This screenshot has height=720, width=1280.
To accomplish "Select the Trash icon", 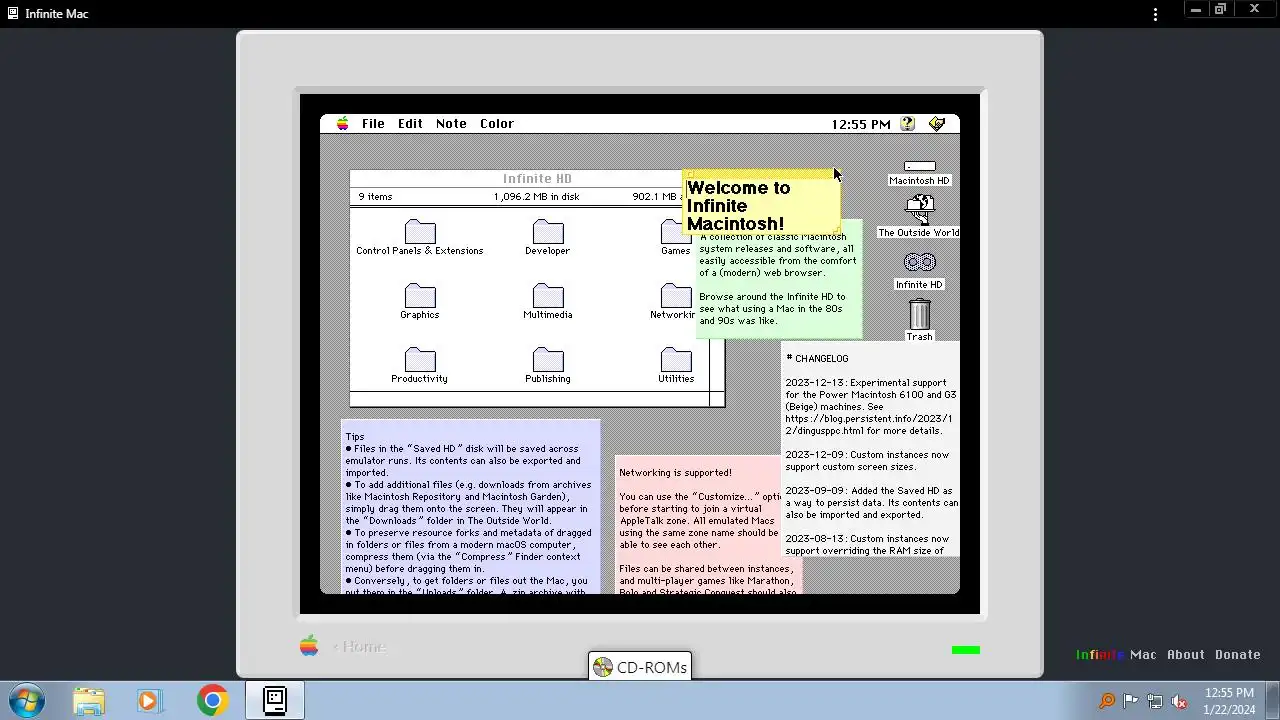I will (919, 320).
